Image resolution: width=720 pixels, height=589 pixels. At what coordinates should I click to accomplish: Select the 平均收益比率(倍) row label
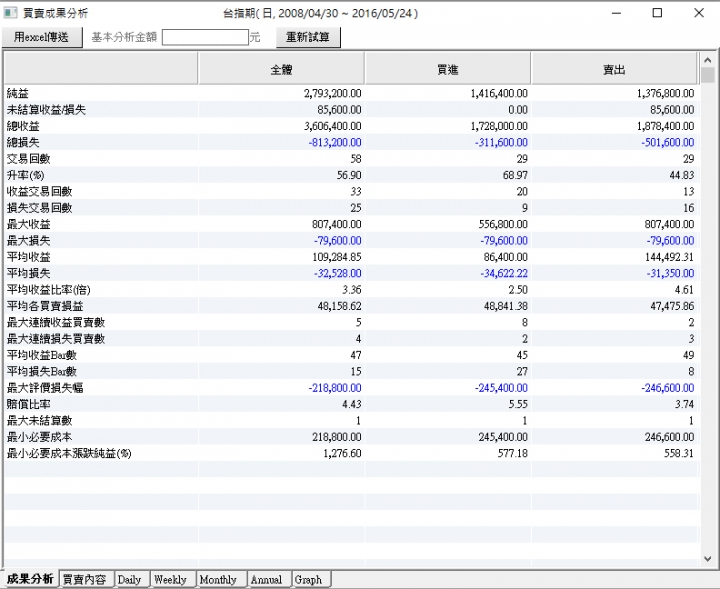point(48,290)
